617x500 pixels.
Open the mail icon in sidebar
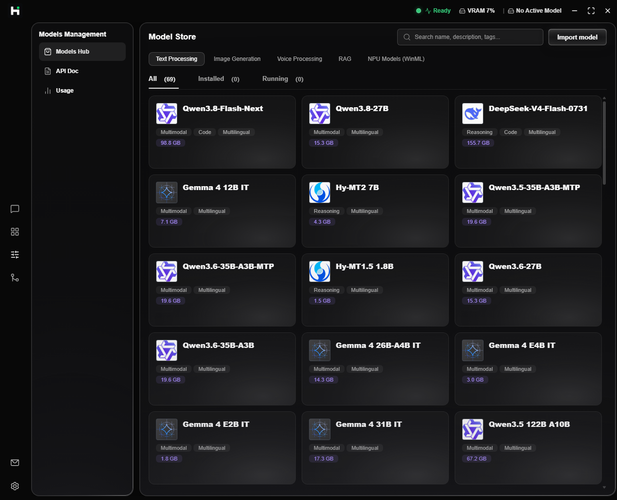point(15,463)
